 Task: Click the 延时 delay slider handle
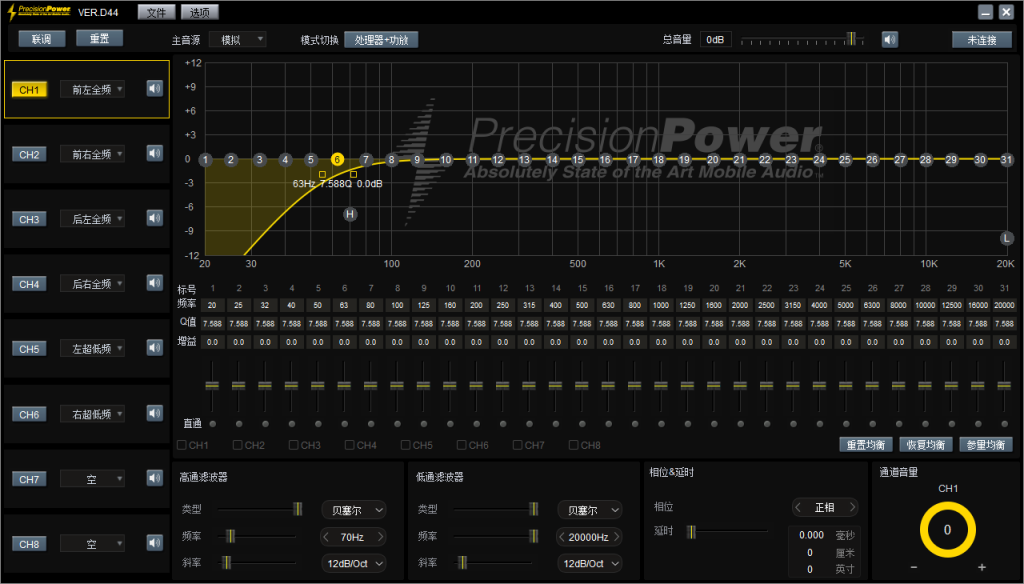(692, 532)
